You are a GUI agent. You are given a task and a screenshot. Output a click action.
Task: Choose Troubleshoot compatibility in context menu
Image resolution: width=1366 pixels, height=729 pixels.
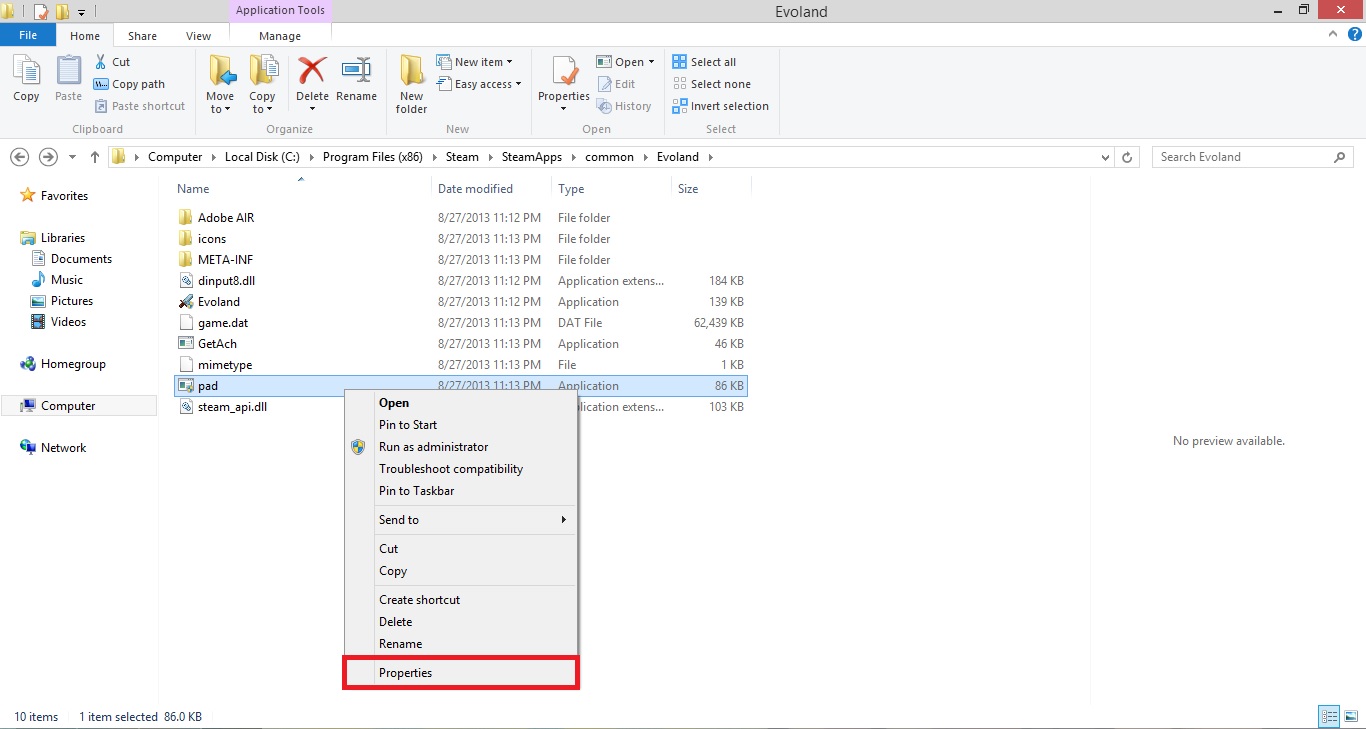461,469
